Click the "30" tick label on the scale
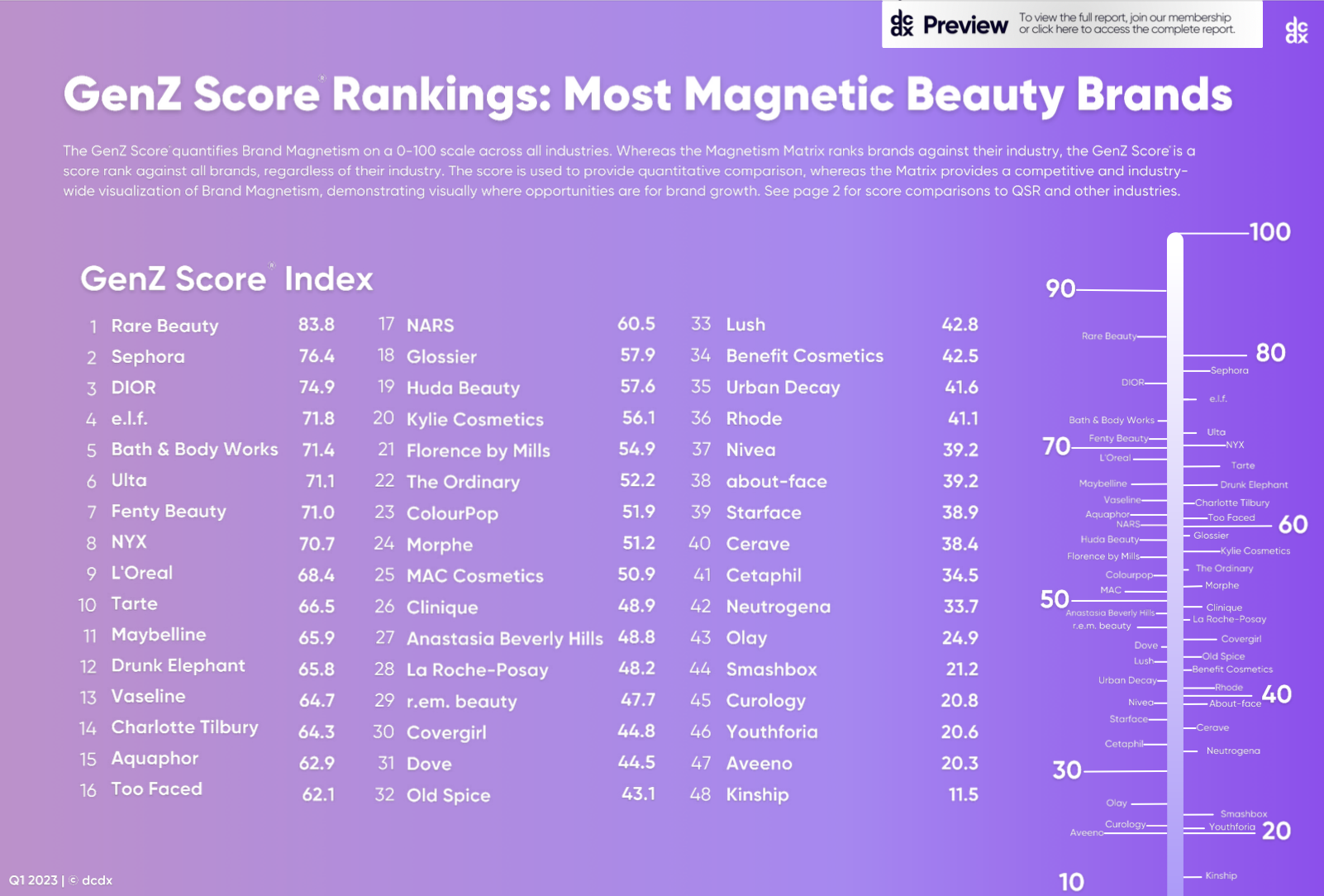 [x=1067, y=770]
